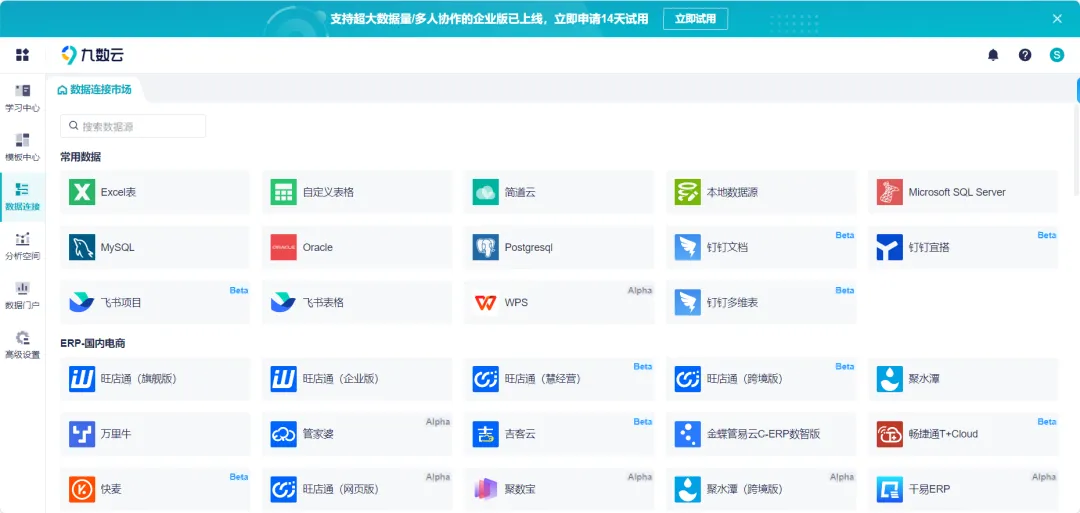
Task: Dismiss the top promotion banner
Action: click(1057, 19)
